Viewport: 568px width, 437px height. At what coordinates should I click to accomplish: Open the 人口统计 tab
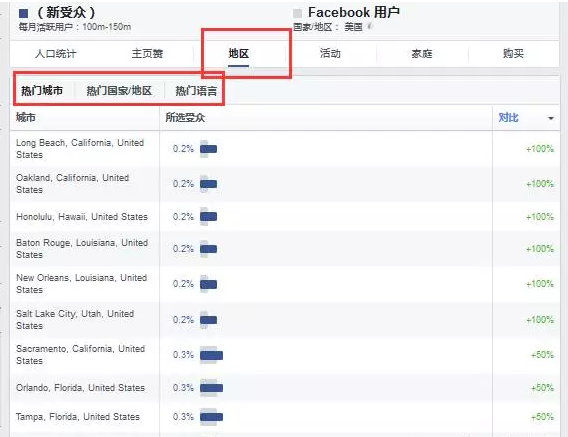pos(56,54)
